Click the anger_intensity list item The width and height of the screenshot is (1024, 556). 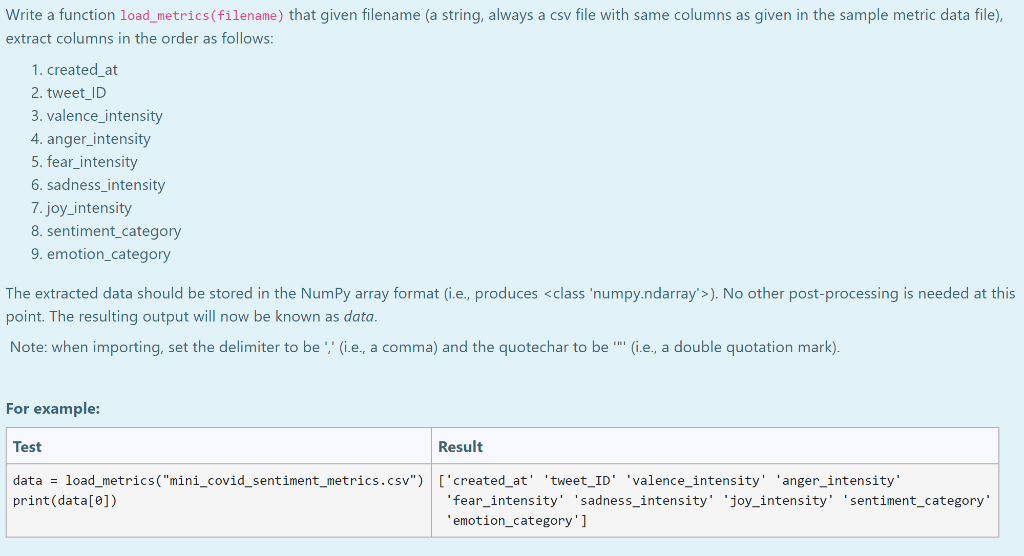99,139
